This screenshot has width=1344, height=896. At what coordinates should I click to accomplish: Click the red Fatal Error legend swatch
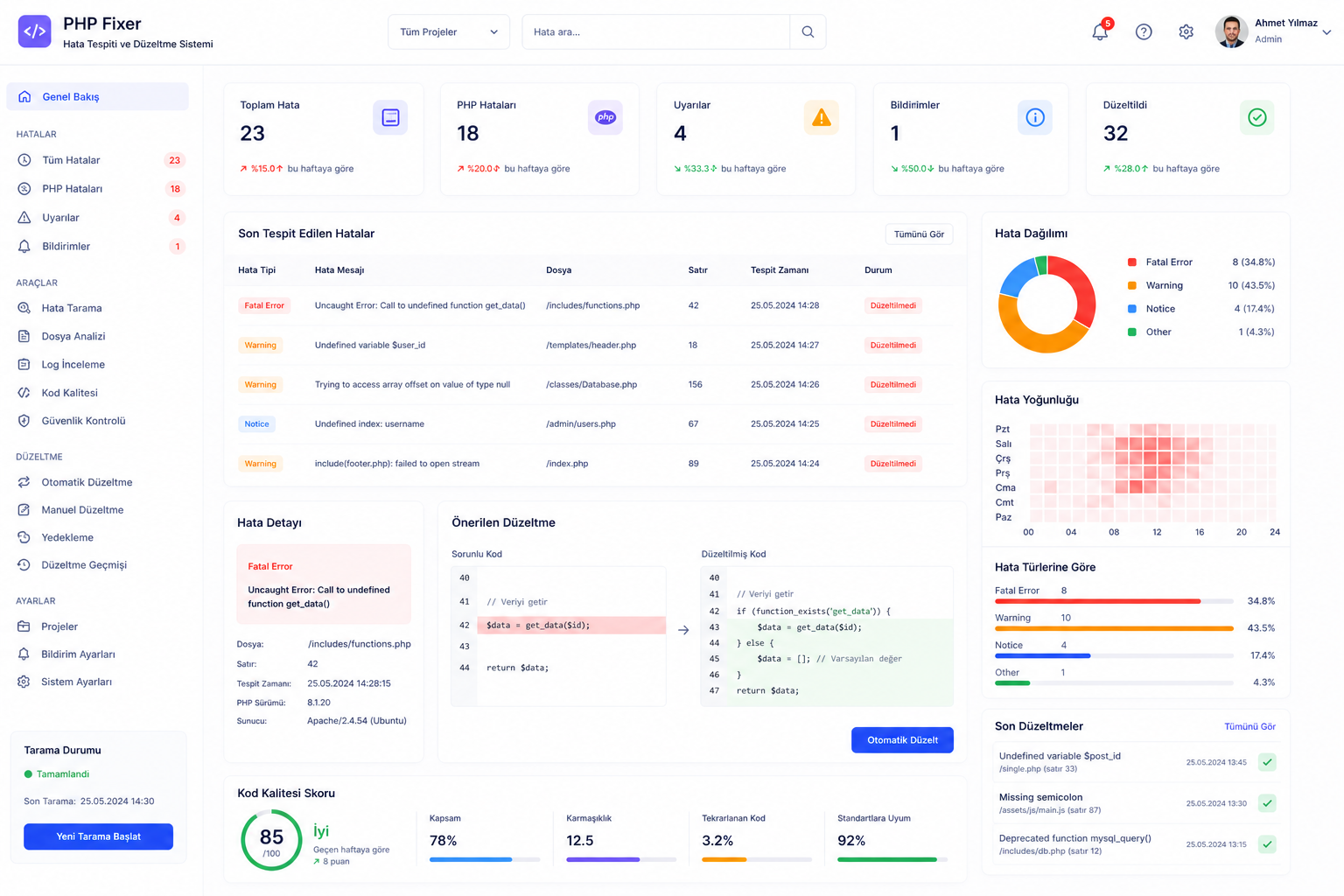[x=1132, y=262]
